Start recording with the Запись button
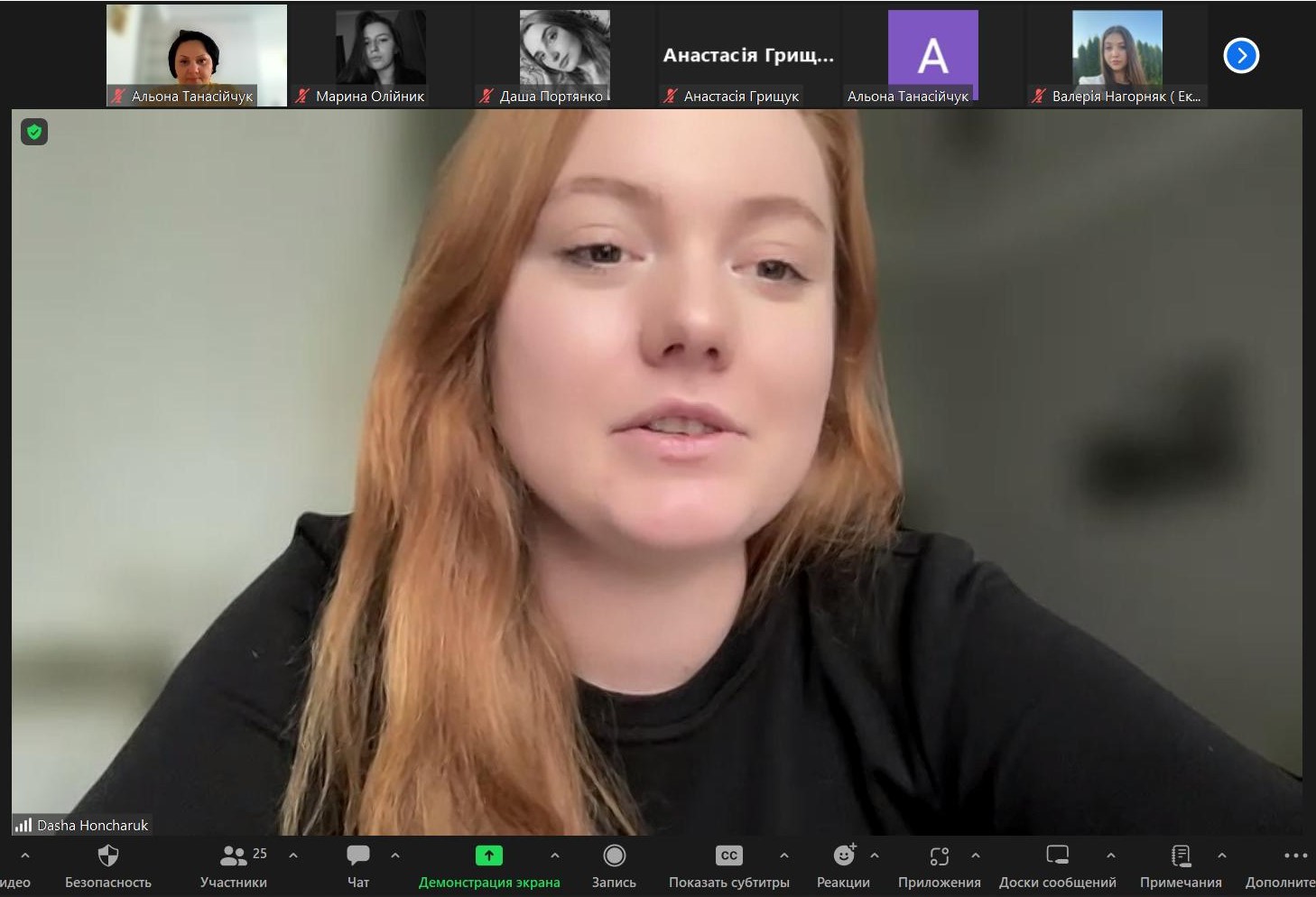Image resolution: width=1316 pixels, height=897 pixels. click(x=614, y=855)
